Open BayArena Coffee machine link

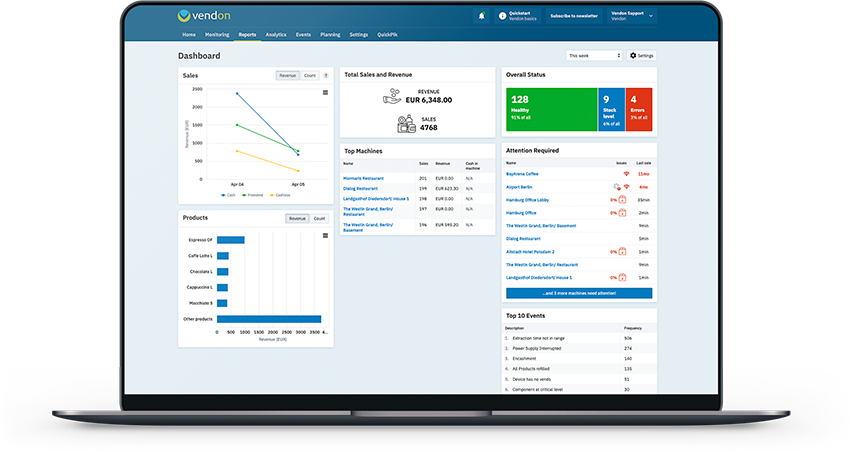pos(522,174)
